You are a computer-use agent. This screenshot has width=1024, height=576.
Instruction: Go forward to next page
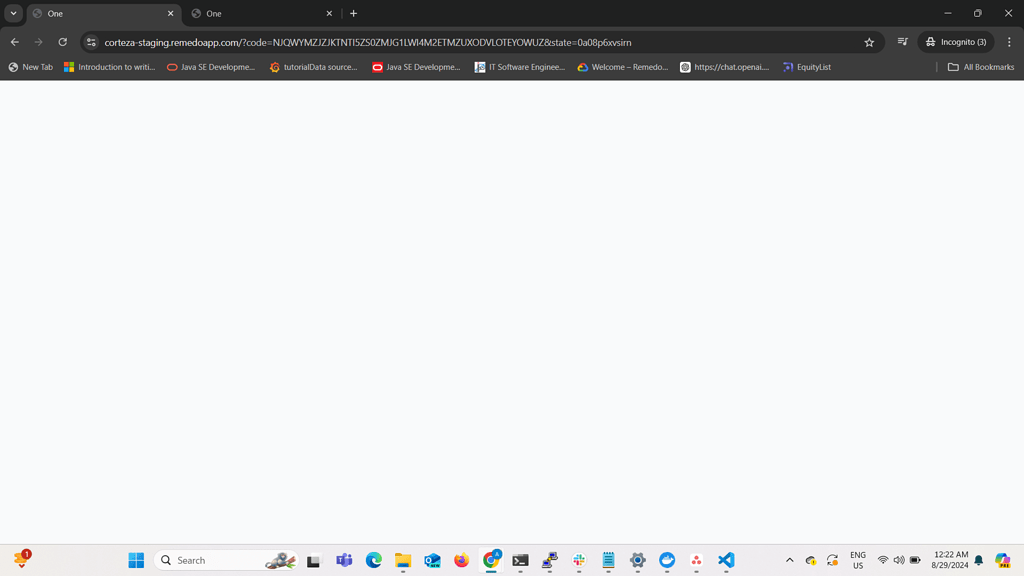(39, 42)
